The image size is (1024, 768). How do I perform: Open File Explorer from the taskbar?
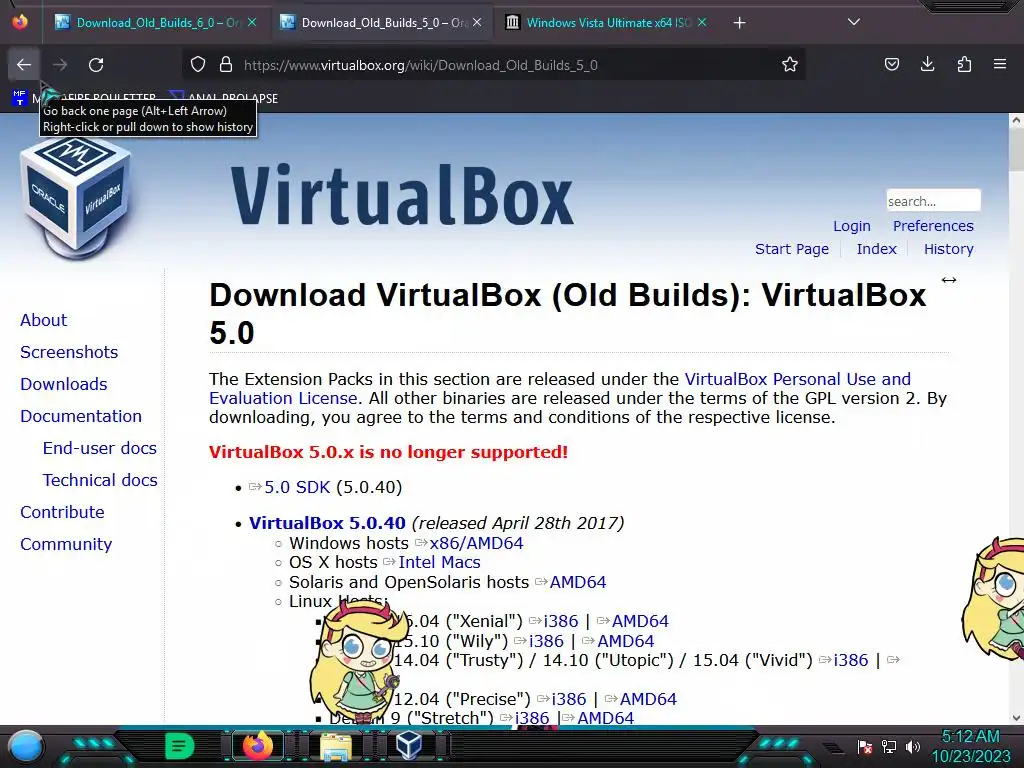tap(335, 746)
